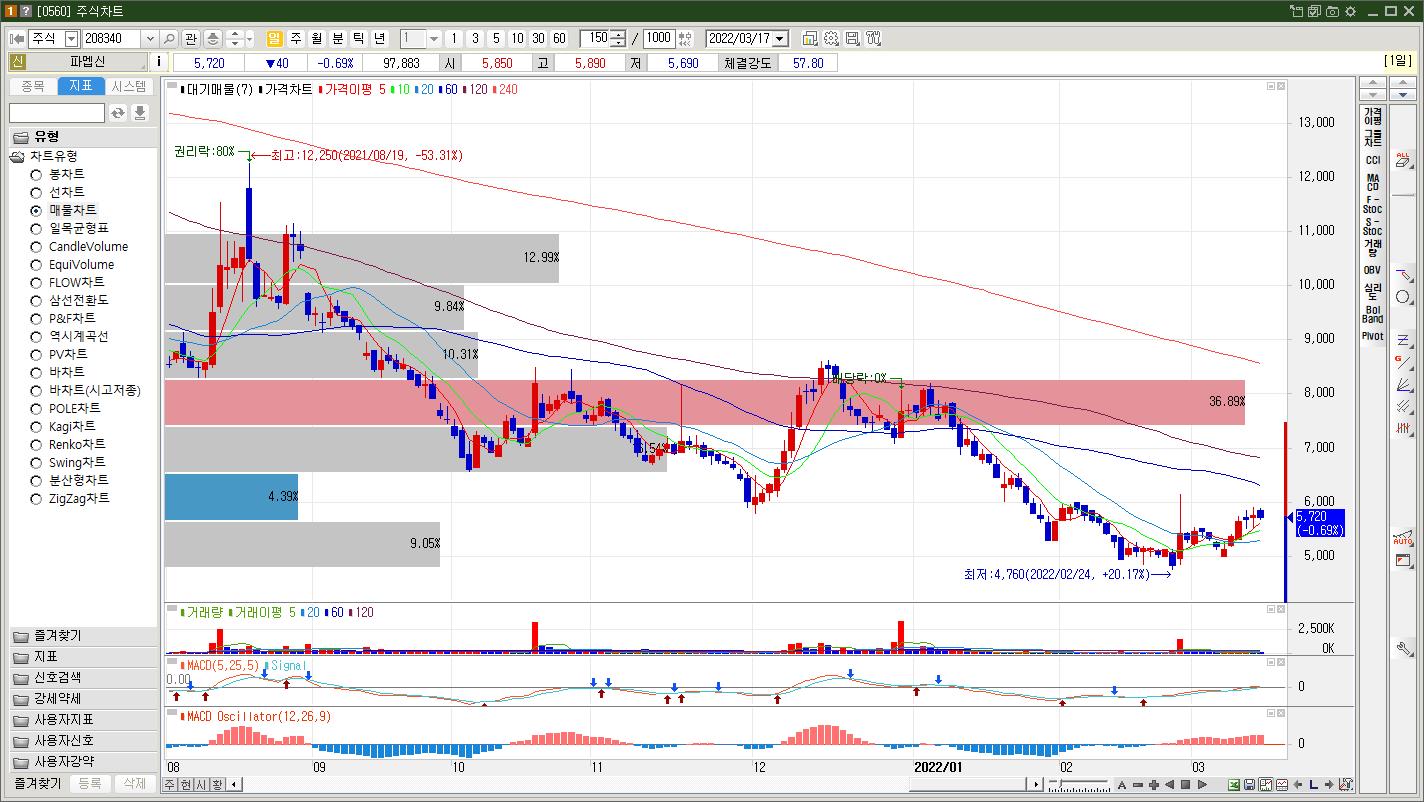Click the chart layout icon left of the gear

pyautogui.click(x=810, y=38)
